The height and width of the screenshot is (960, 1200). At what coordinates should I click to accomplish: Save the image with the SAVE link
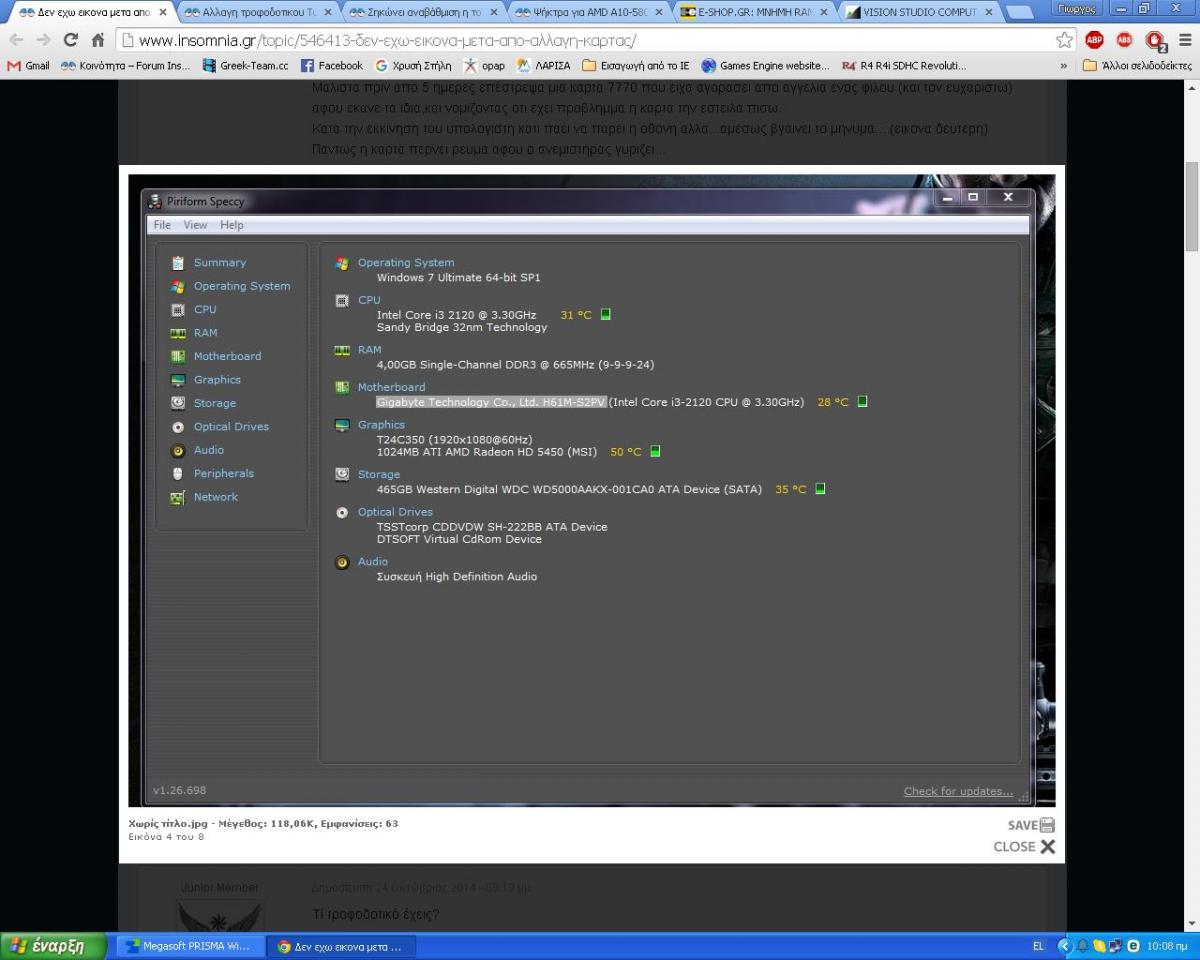1031,825
